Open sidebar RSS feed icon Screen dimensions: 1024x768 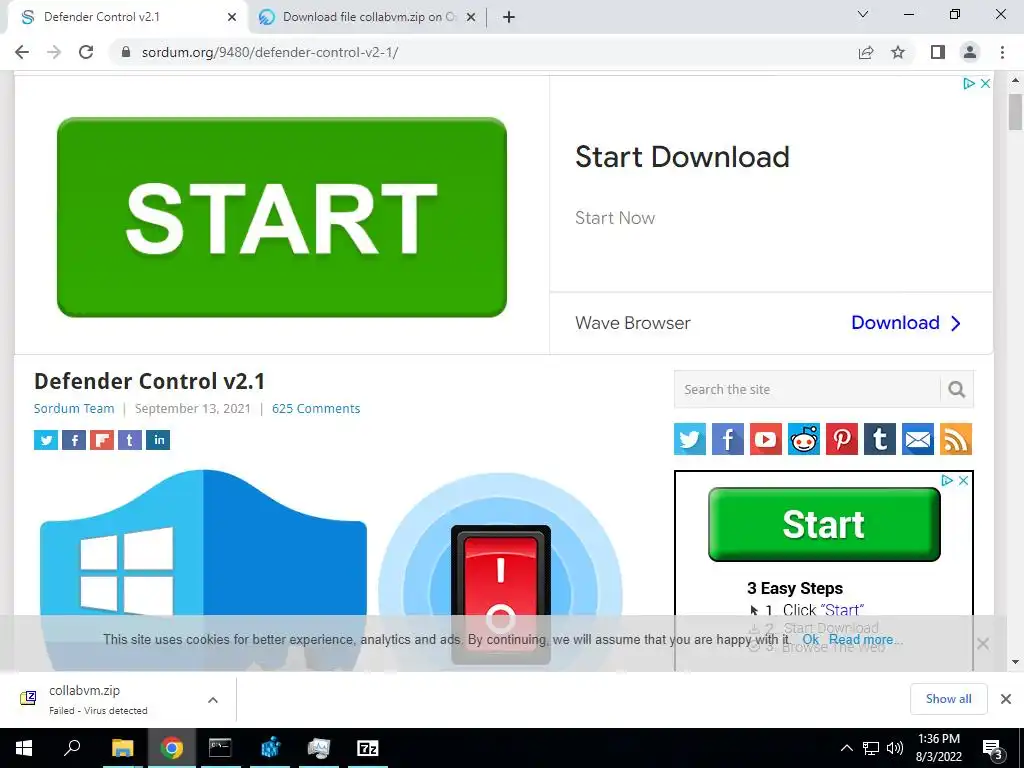point(956,439)
